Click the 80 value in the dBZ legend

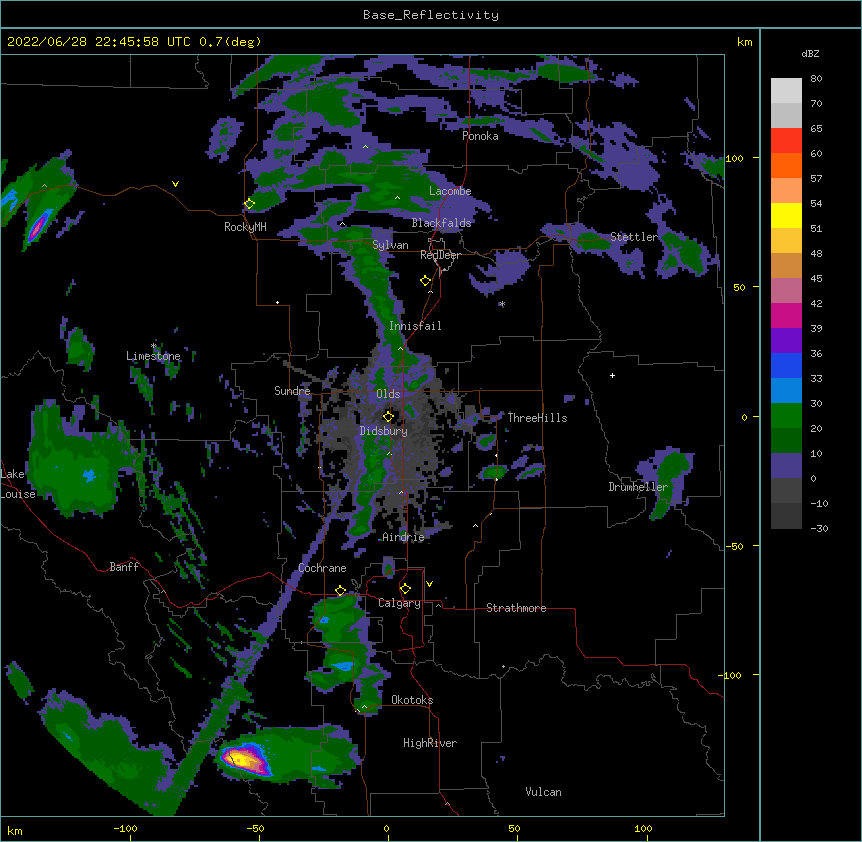pyautogui.click(x=816, y=79)
